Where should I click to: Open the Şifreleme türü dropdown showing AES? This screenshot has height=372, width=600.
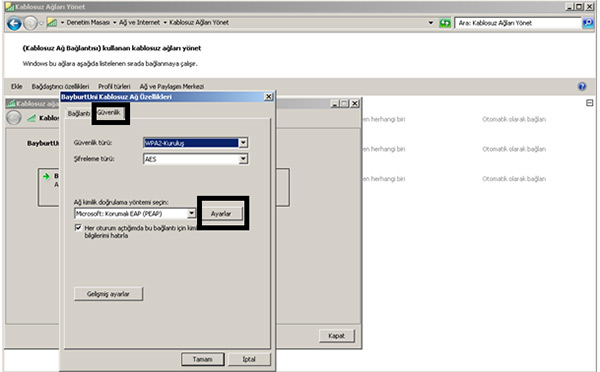click(x=243, y=159)
